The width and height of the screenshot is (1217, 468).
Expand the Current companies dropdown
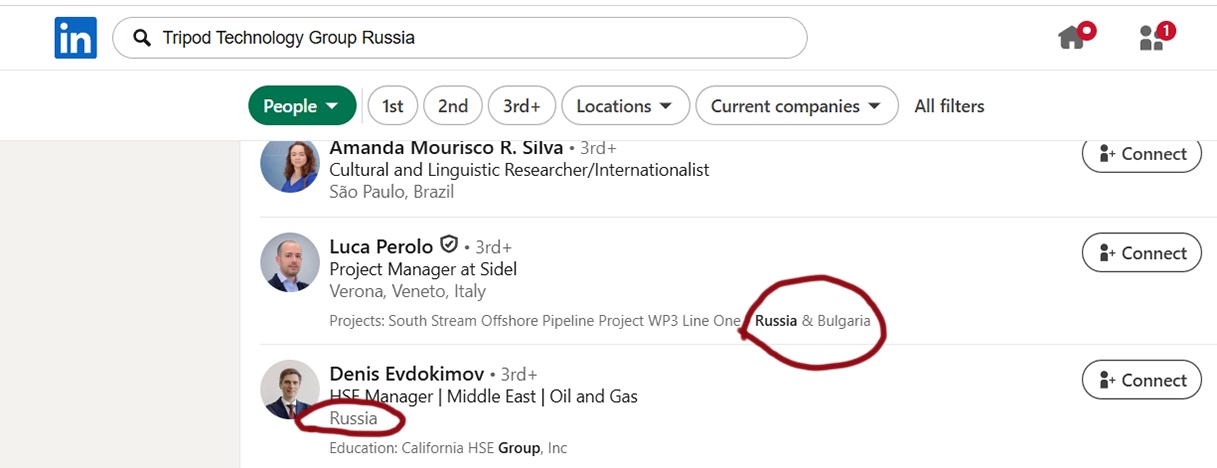[797, 106]
